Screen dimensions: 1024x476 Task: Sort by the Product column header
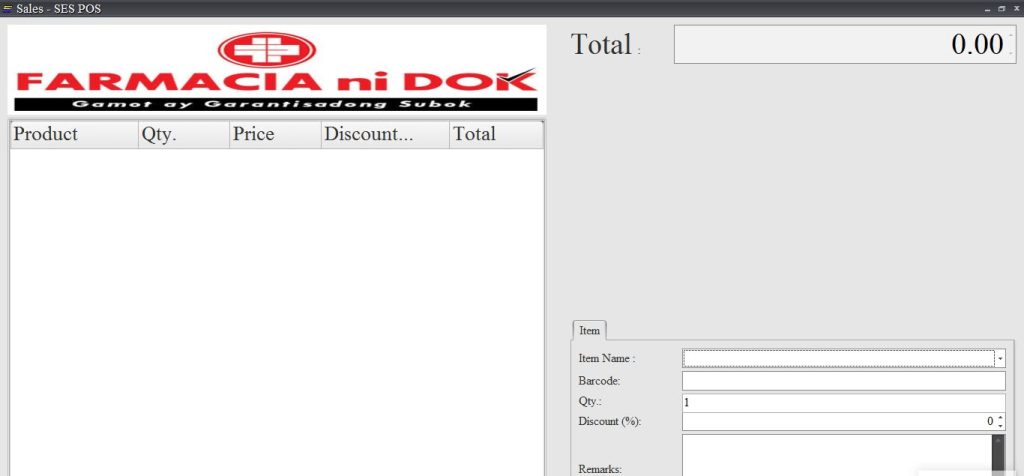73,134
